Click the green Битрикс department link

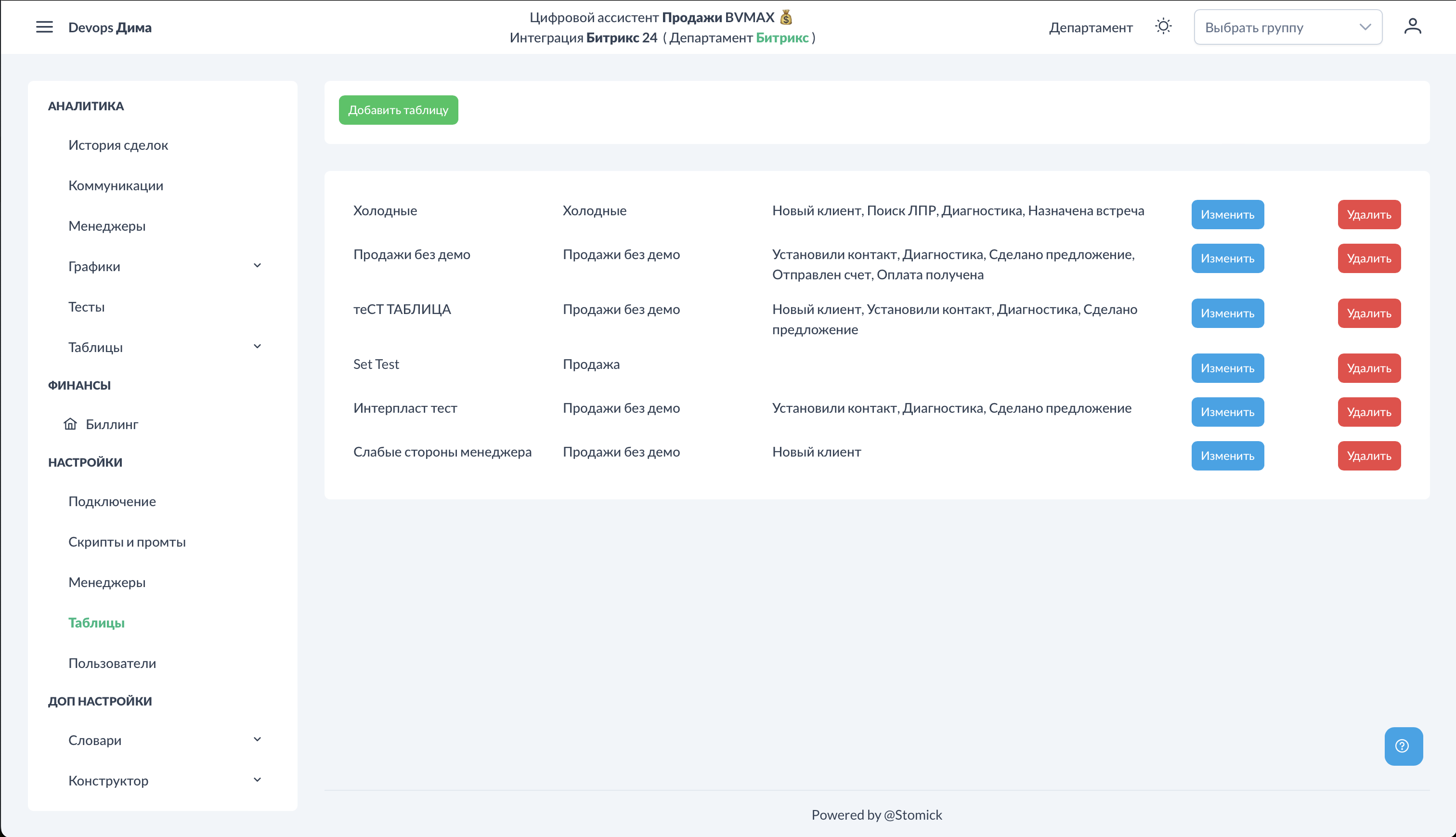coord(781,38)
